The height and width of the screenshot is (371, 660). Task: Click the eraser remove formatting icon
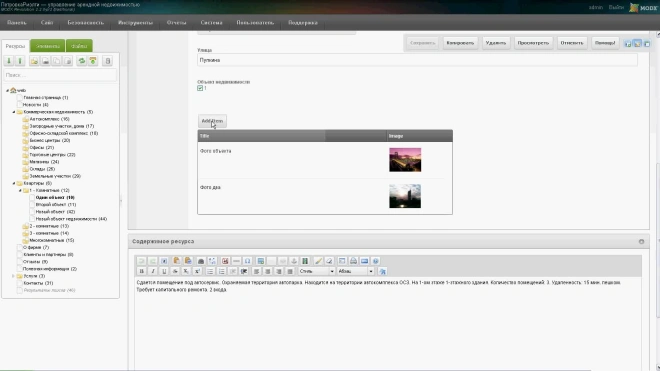pos(329,261)
